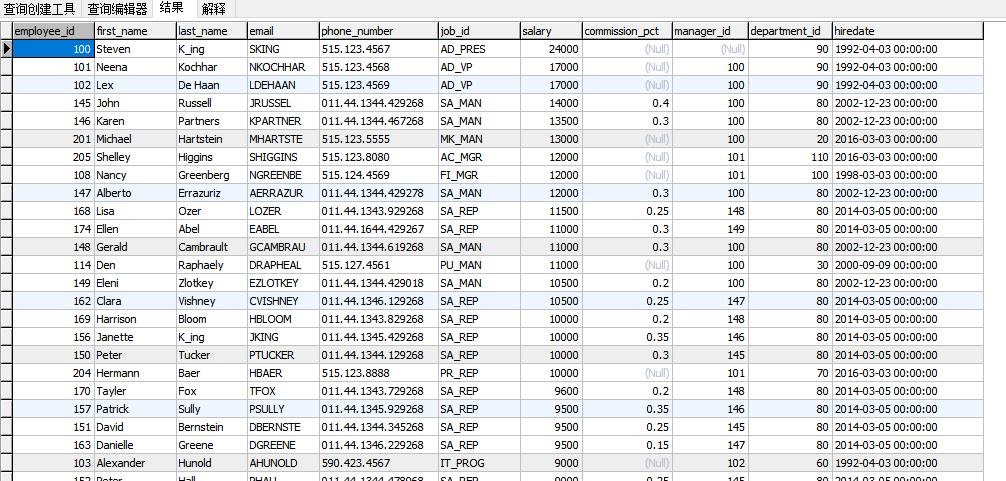Click last name cell Higgins

212,157
